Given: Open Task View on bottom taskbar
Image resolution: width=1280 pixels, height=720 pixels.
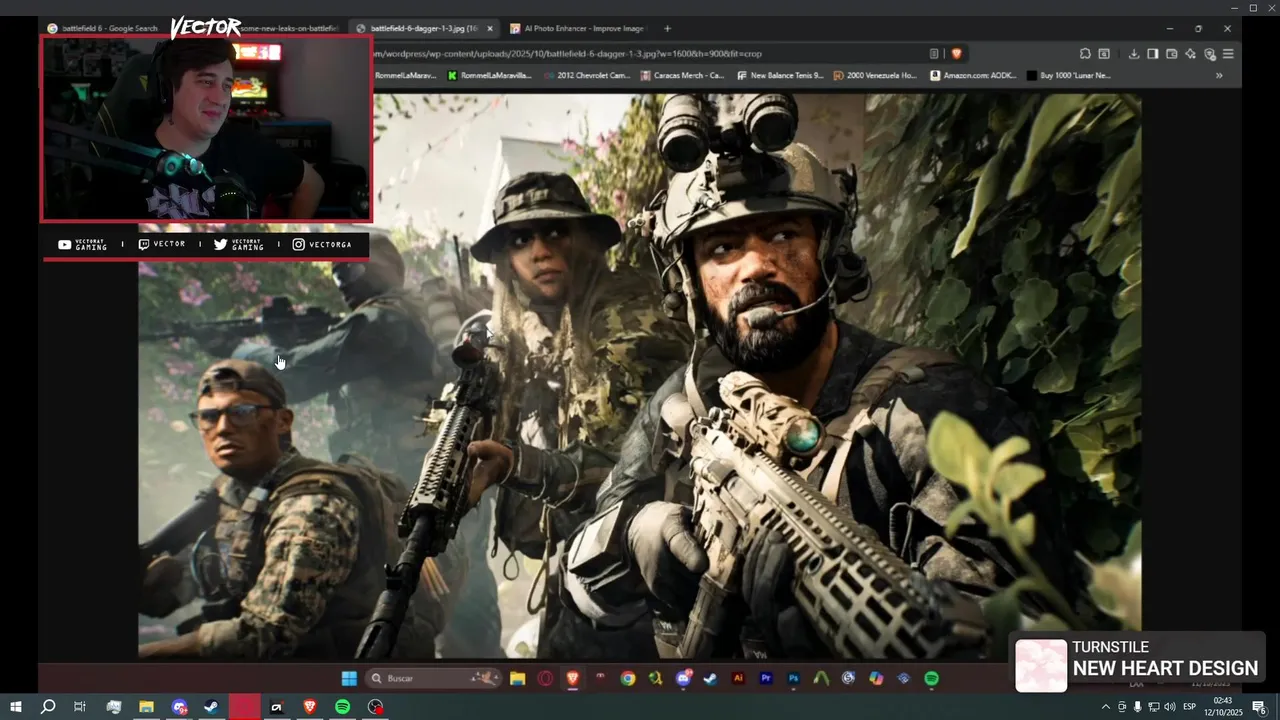Looking at the screenshot, I should point(80,707).
